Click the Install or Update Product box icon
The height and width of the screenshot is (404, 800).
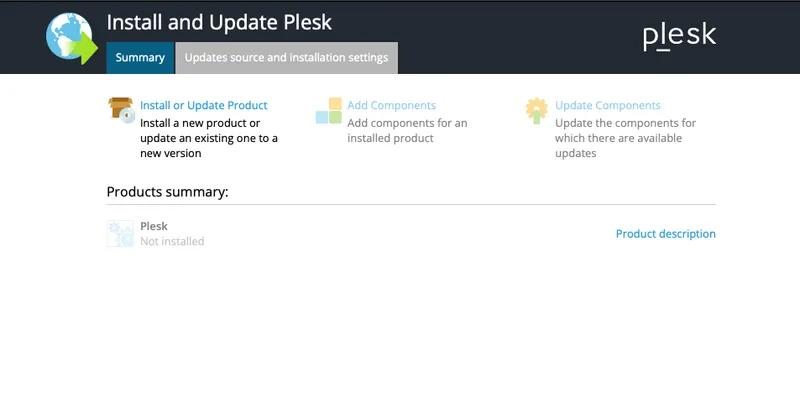point(121,110)
